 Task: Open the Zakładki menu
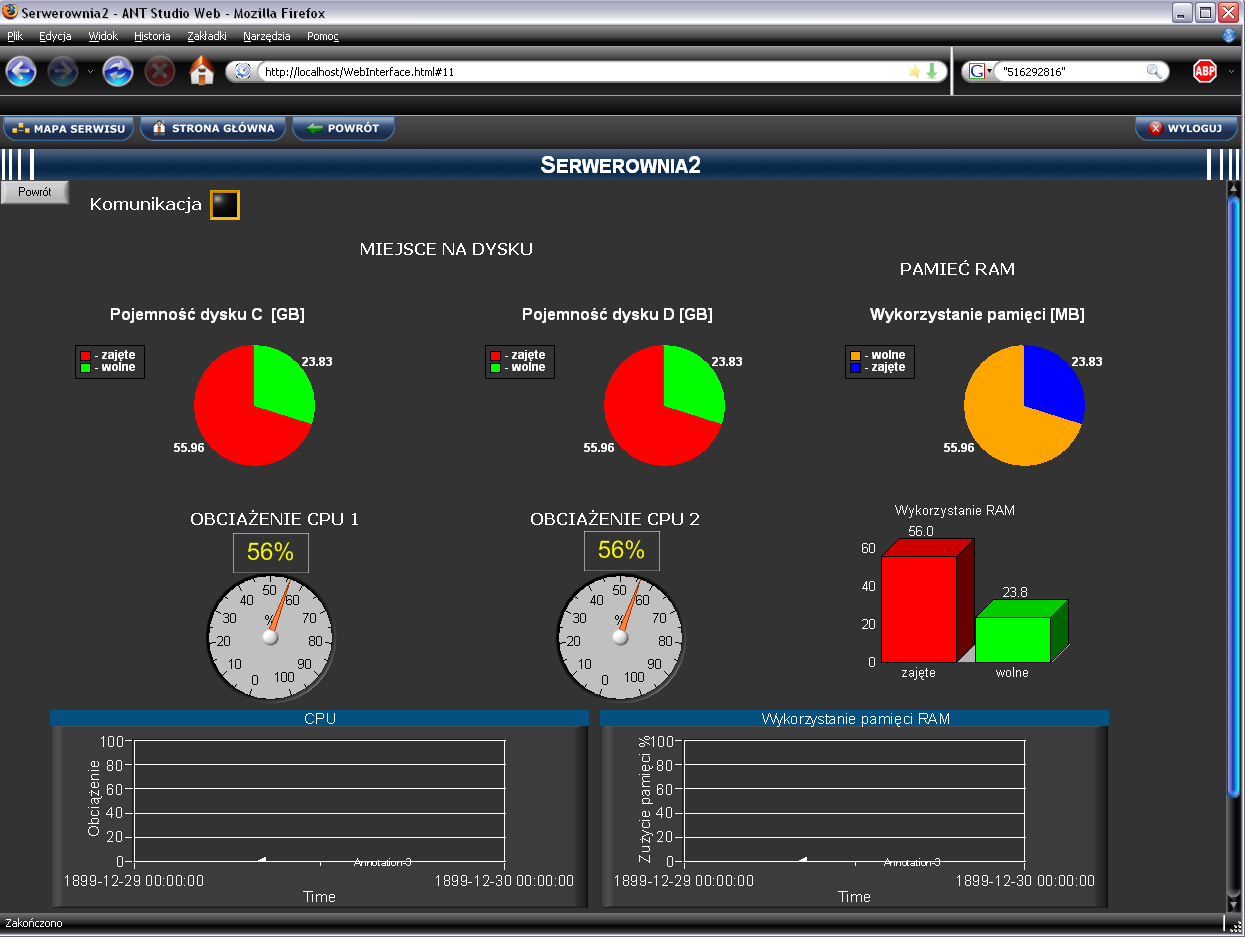tap(207, 36)
